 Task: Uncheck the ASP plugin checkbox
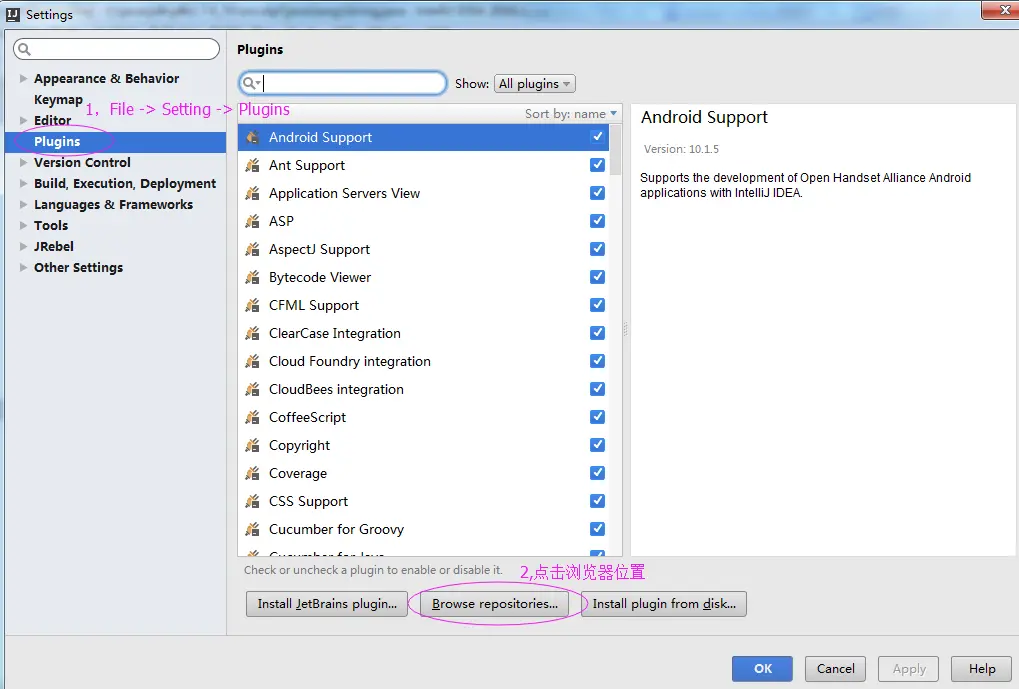click(597, 220)
